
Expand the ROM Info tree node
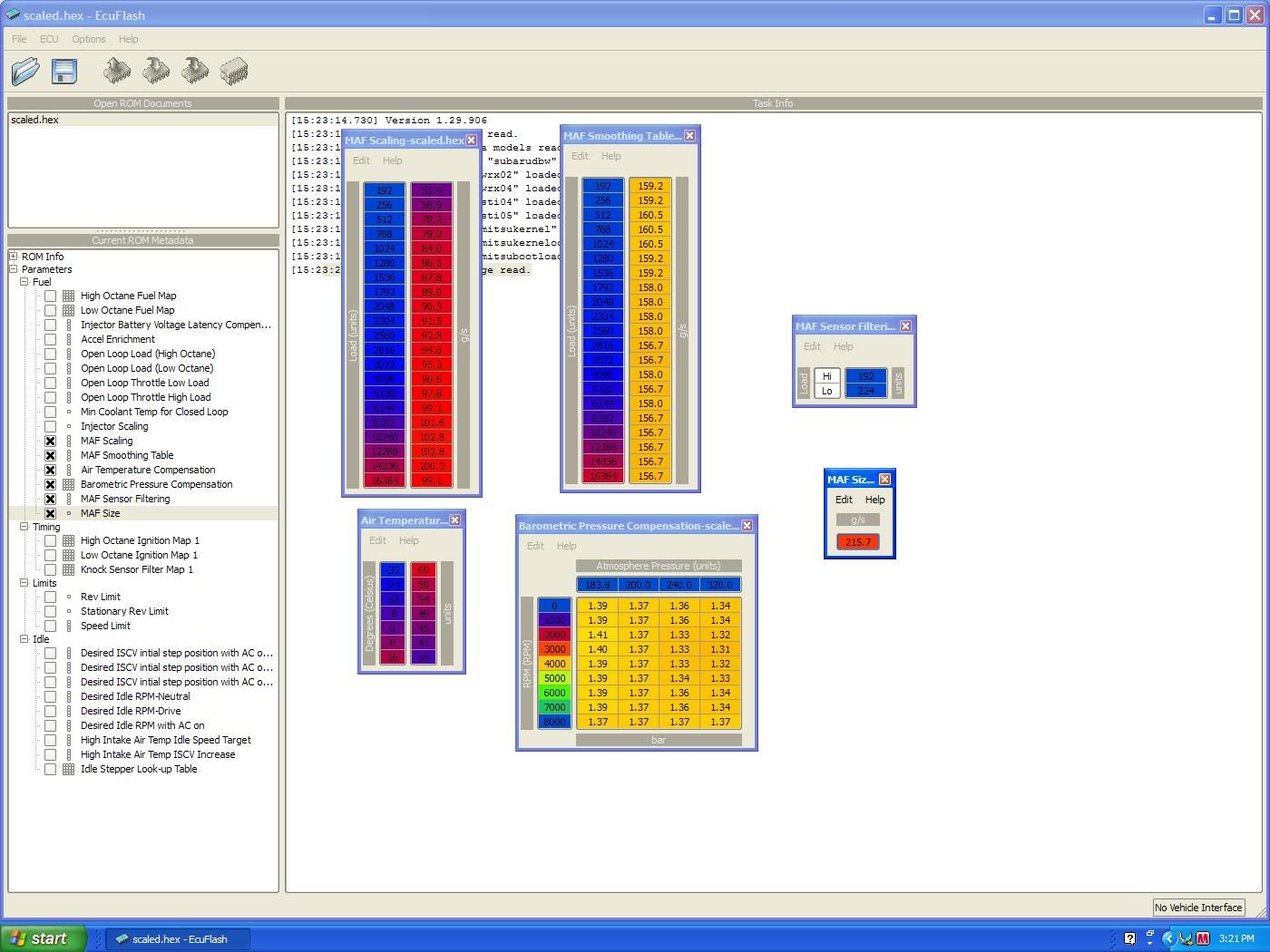click(14, 257)
